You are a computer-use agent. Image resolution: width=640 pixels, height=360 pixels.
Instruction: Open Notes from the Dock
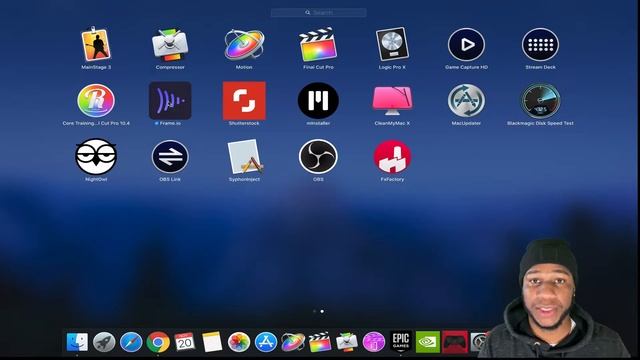point(212,342)
